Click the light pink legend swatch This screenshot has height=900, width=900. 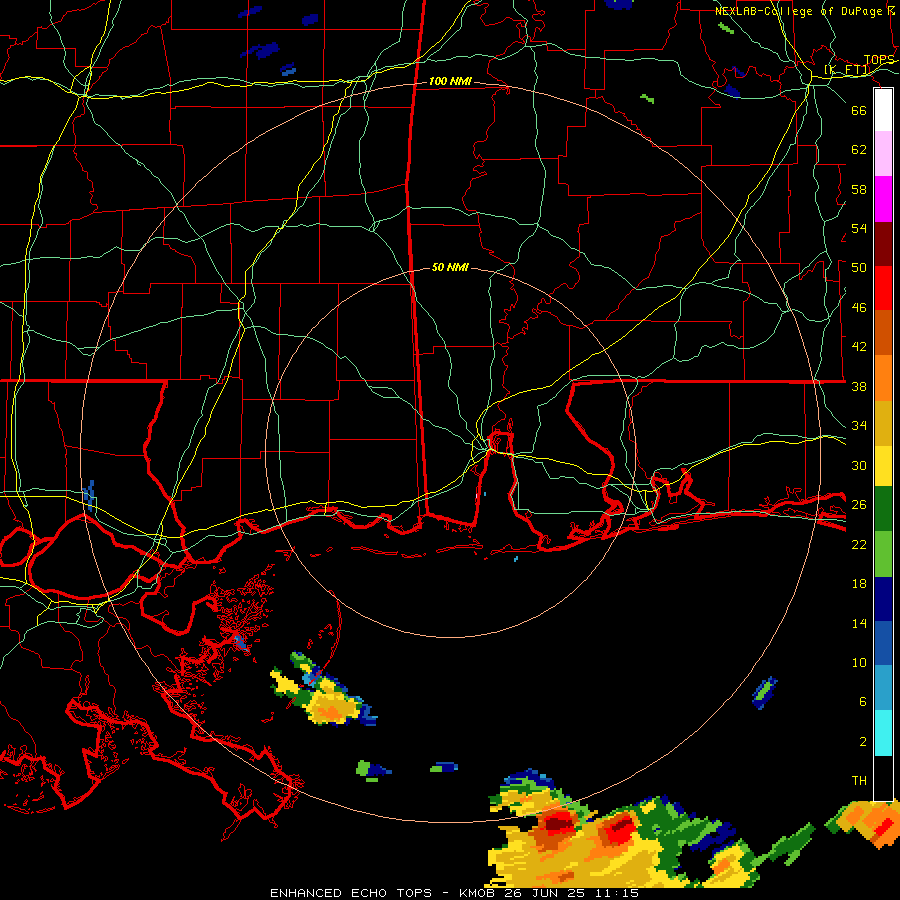click(x=883, y=154)
